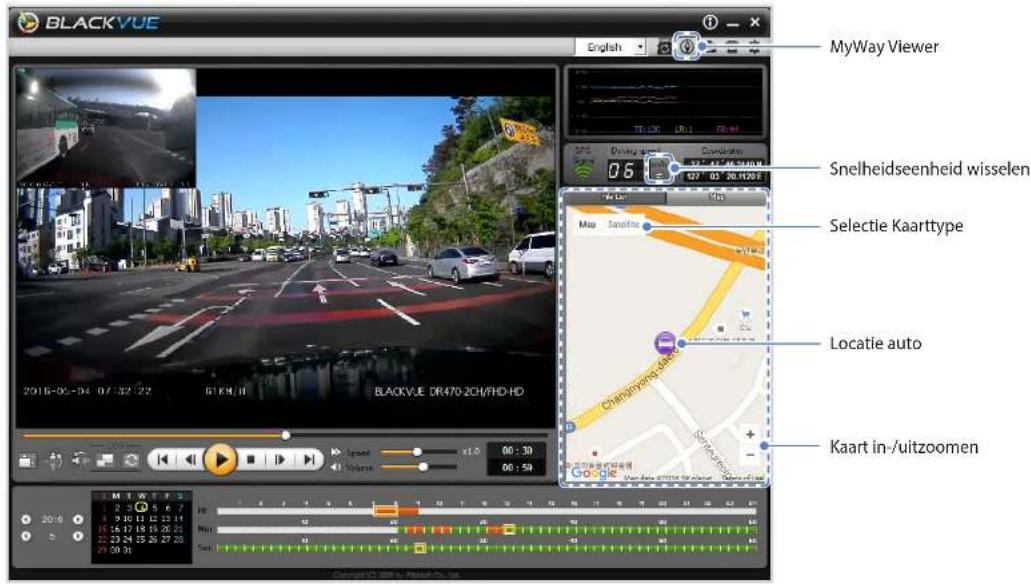Select date 24 in calendar
This screenshot has height=584, width=1031.
(128, 539)
